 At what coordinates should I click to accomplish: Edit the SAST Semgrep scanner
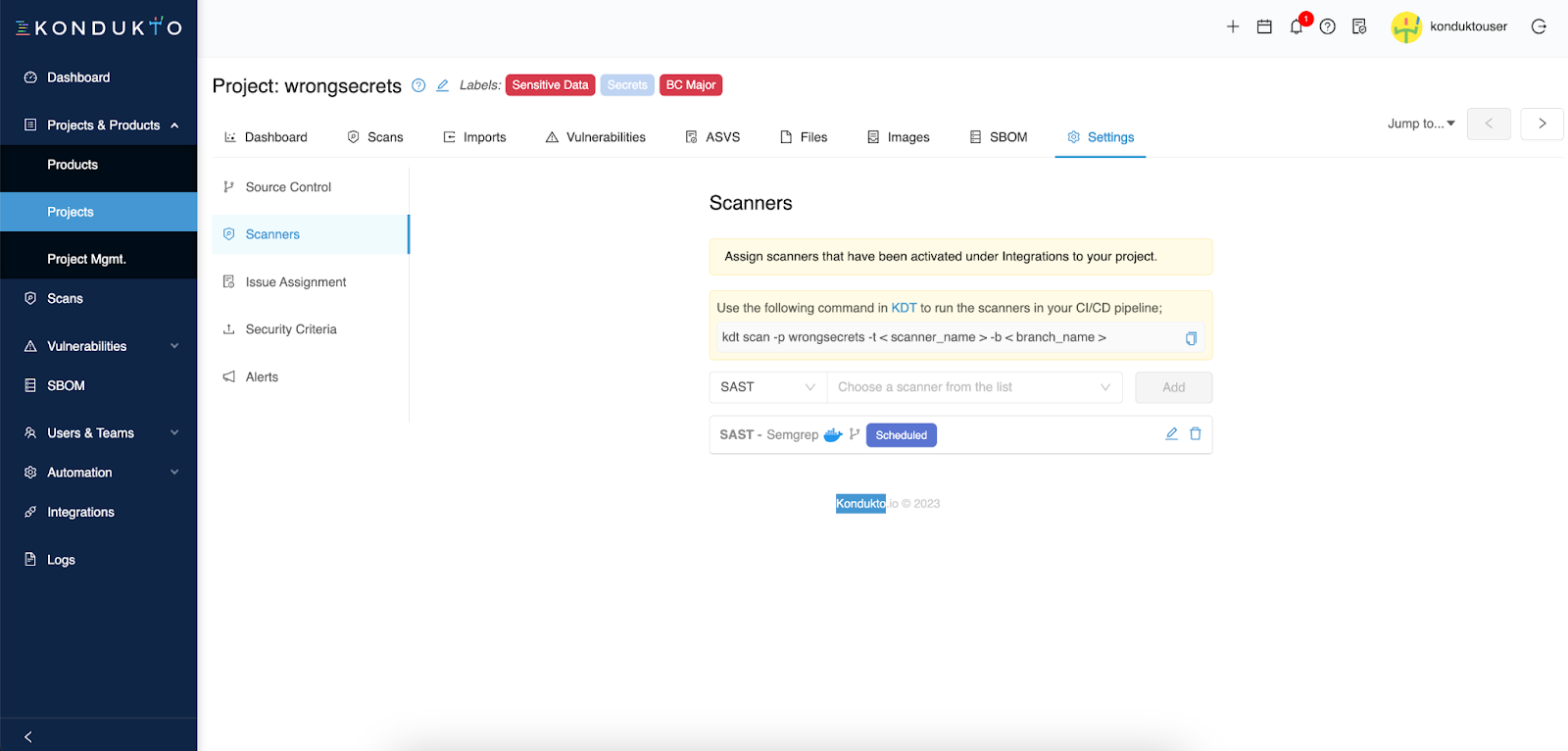(1171, 433)
